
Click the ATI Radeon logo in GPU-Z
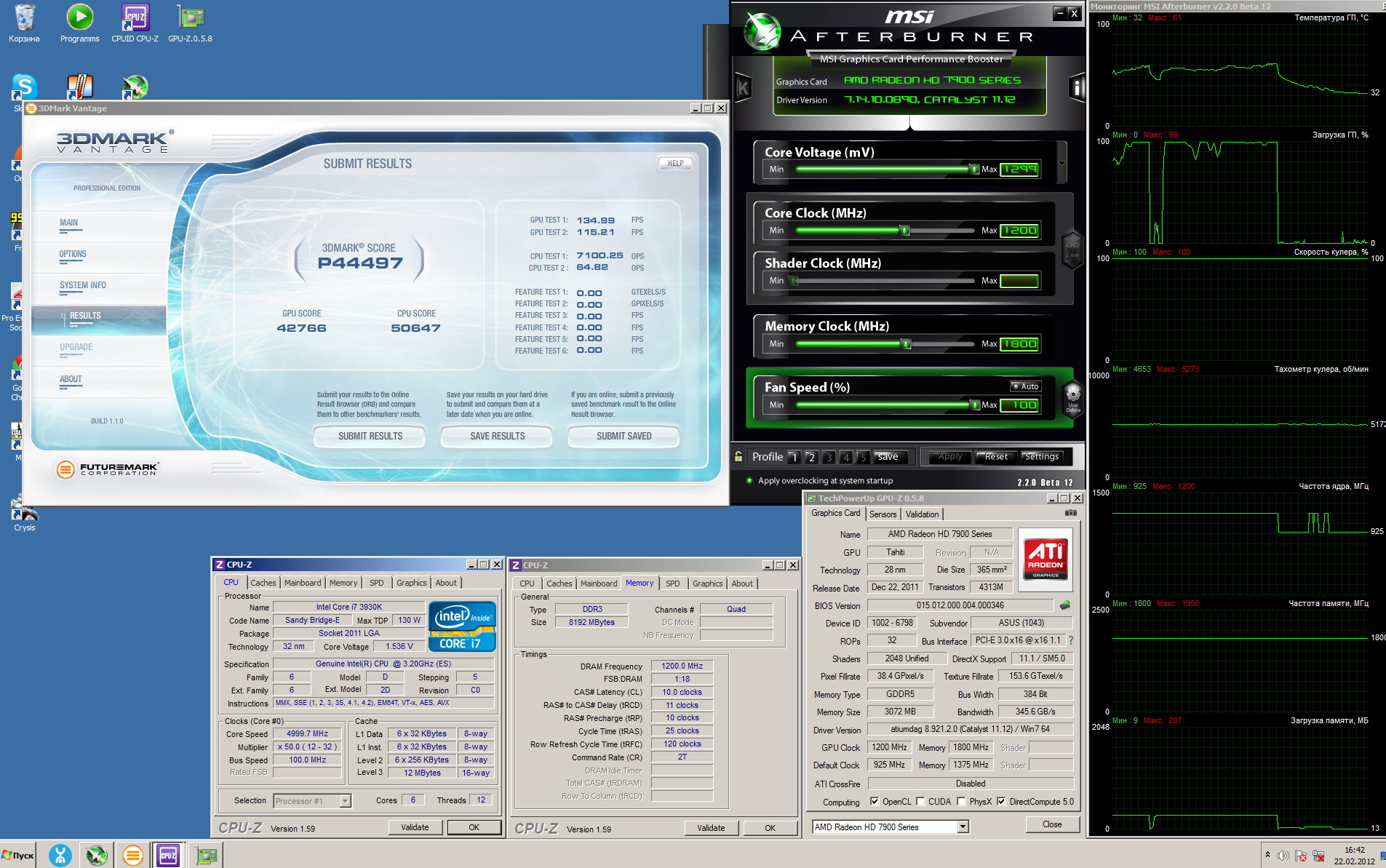[x=1046, y=558]
